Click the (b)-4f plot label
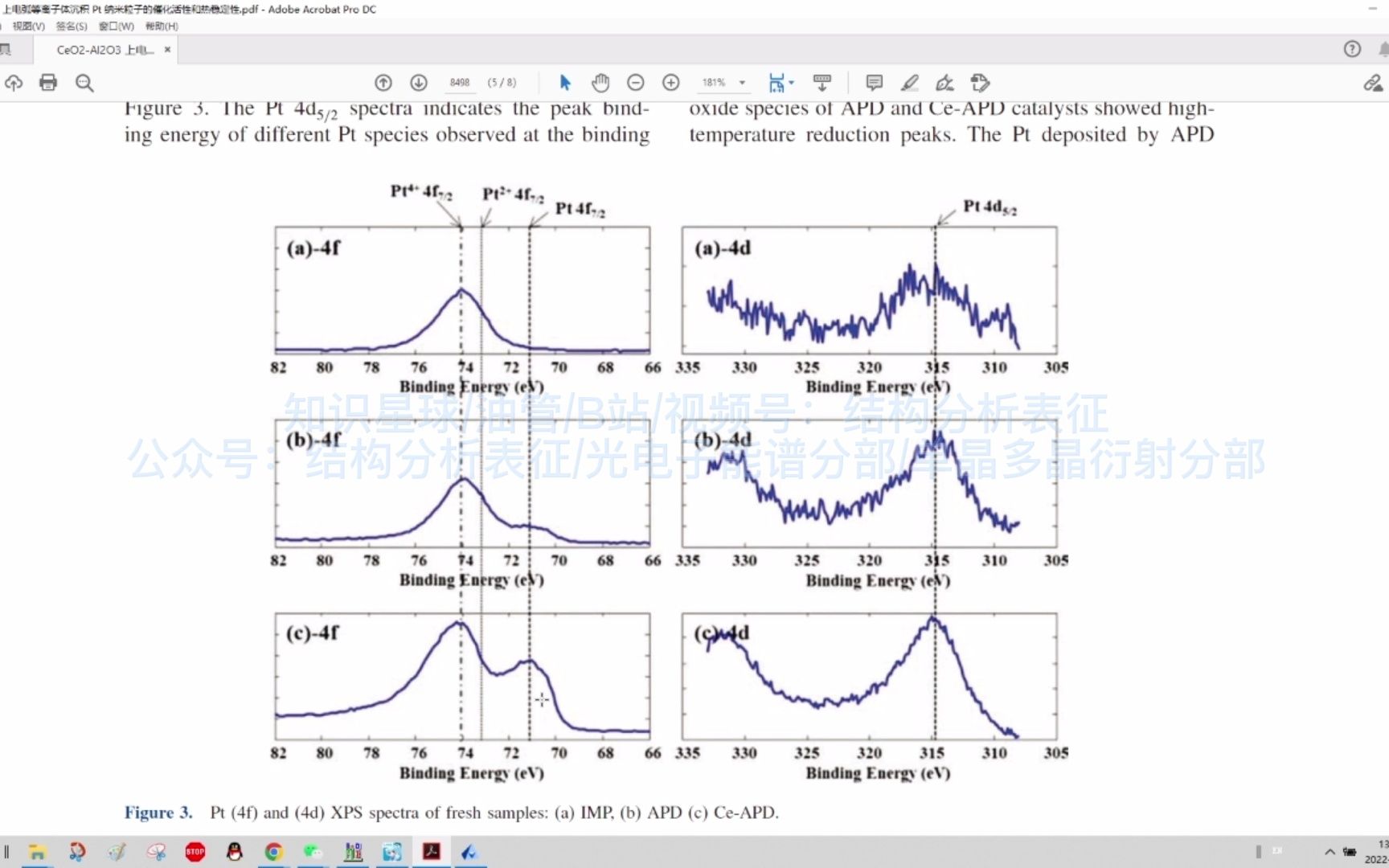The height and width of the screenshot is (868, 1389). [313, 440]
